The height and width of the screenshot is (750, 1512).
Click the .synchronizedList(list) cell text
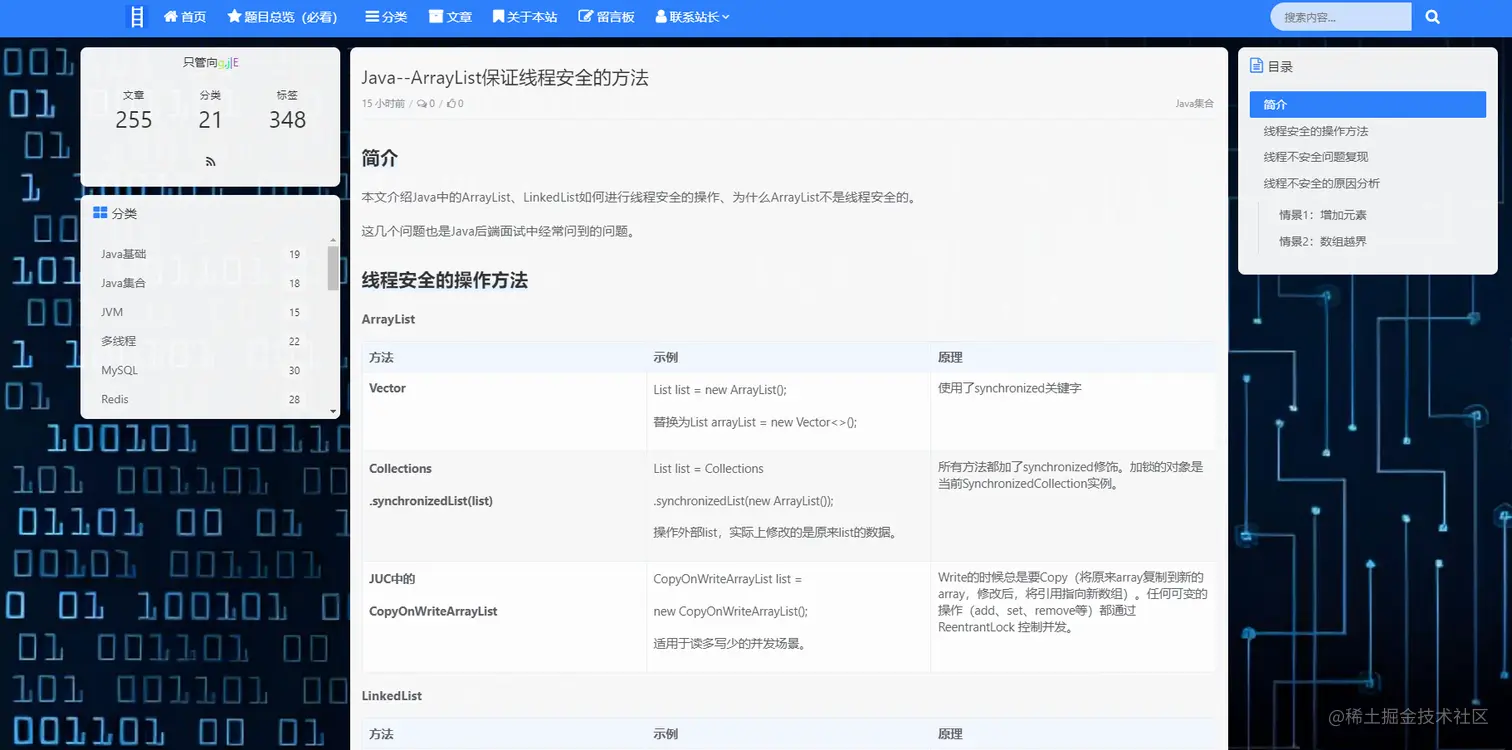point(431,501)
